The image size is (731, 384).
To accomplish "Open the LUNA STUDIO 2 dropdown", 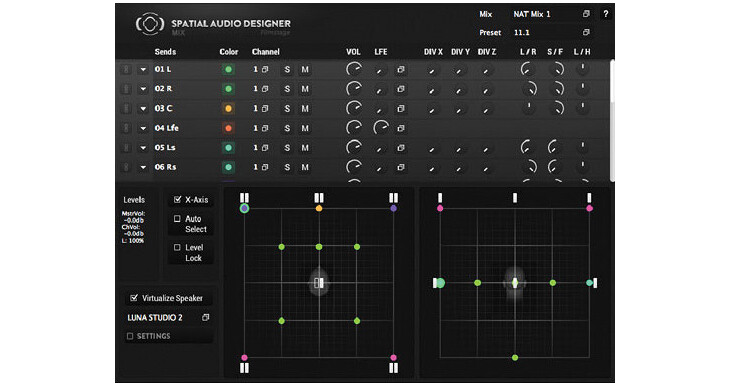I will click(168, 317).
